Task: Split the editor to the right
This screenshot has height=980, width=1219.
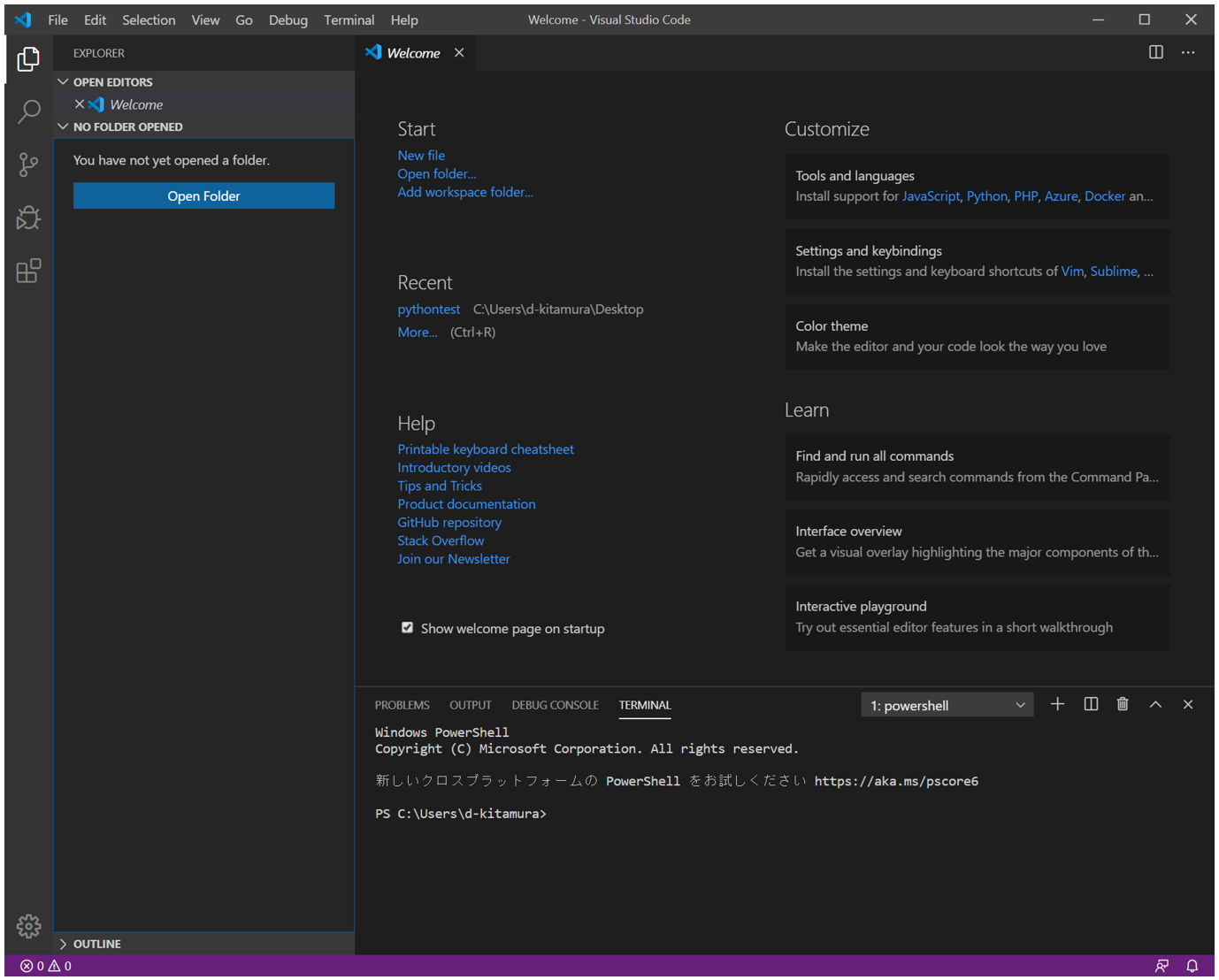Action: click(1155, 52)
